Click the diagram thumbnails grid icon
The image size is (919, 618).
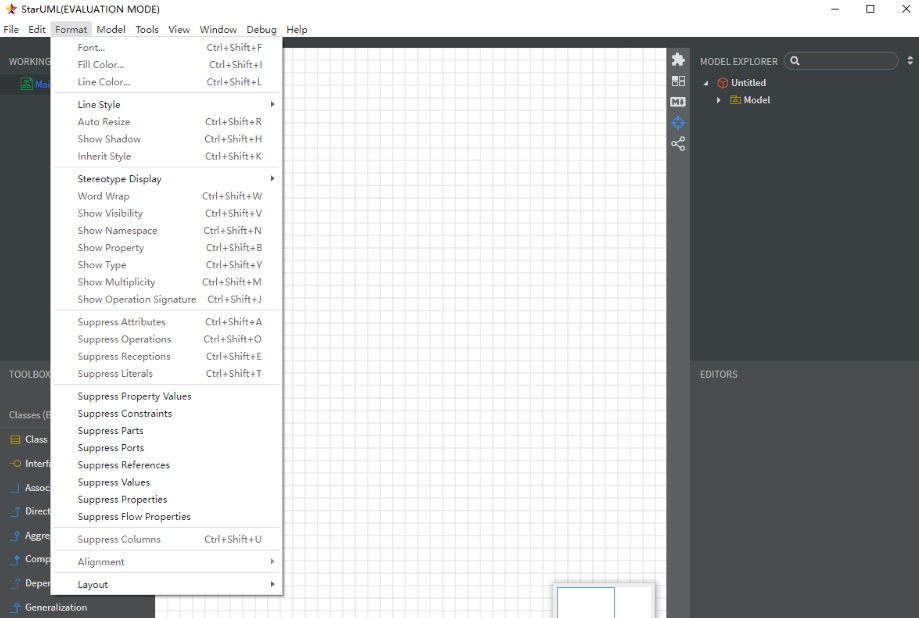coord(678,81)
